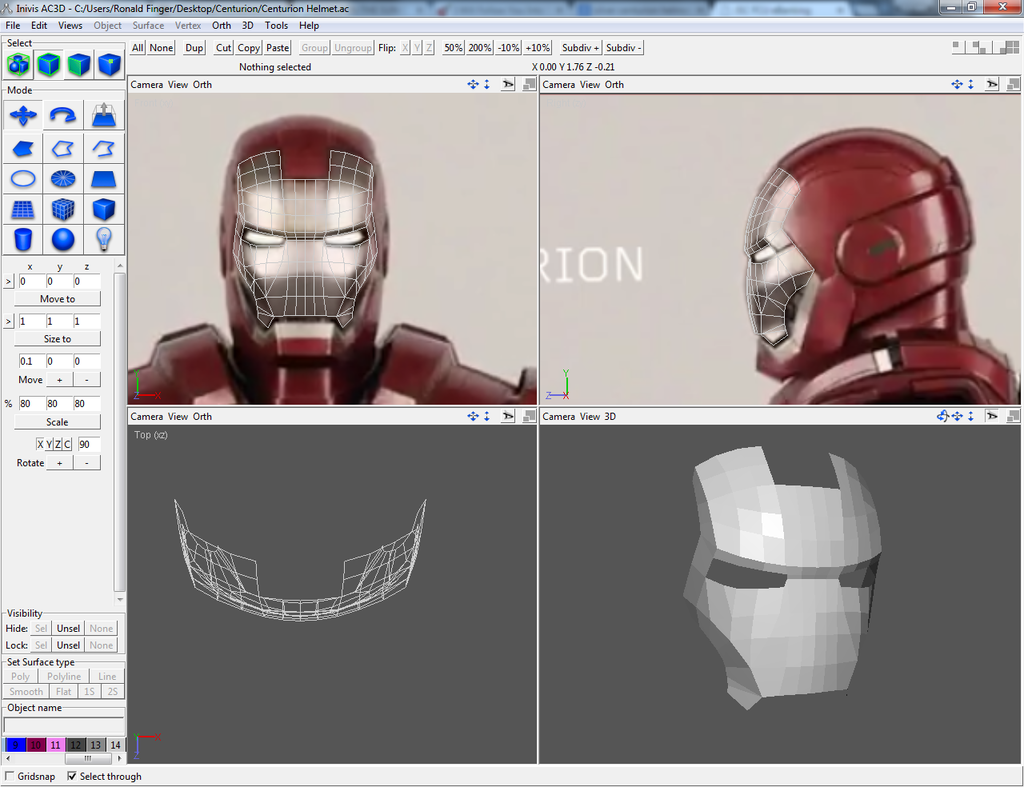Click the Size to button

(57, 338)
